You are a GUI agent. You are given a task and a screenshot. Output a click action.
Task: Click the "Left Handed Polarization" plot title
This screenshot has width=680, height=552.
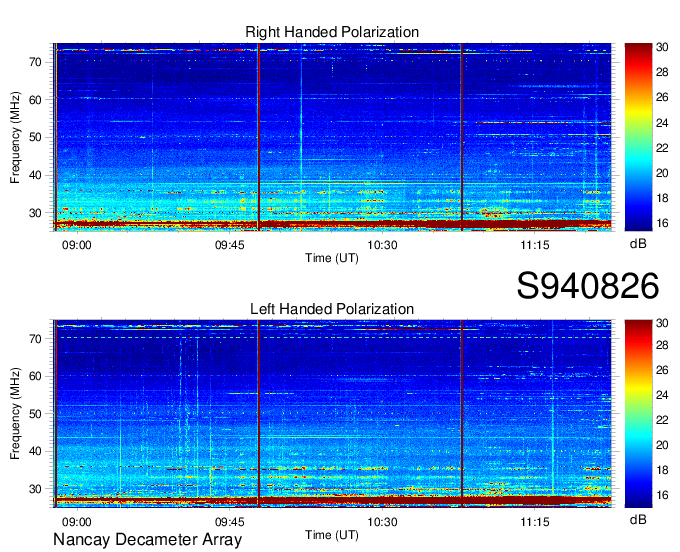tap(332, 309)
